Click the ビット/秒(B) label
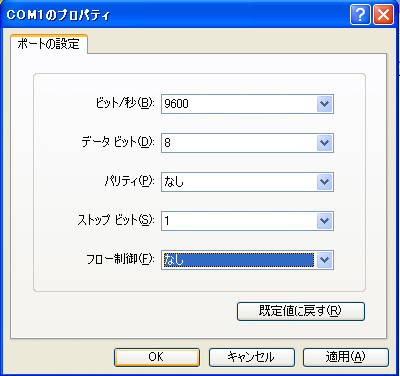This screenshot has height=376, width=400. tap(125, 103)
